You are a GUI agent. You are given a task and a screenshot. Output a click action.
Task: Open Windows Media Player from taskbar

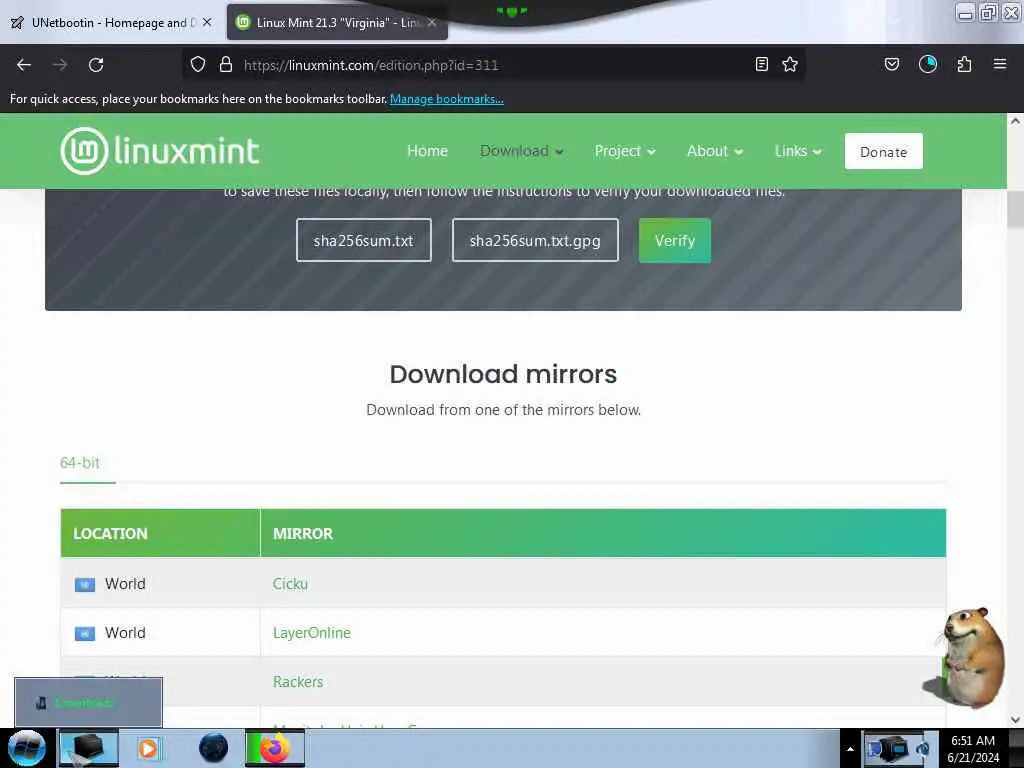pyautogui.click(x=148, y=748)
